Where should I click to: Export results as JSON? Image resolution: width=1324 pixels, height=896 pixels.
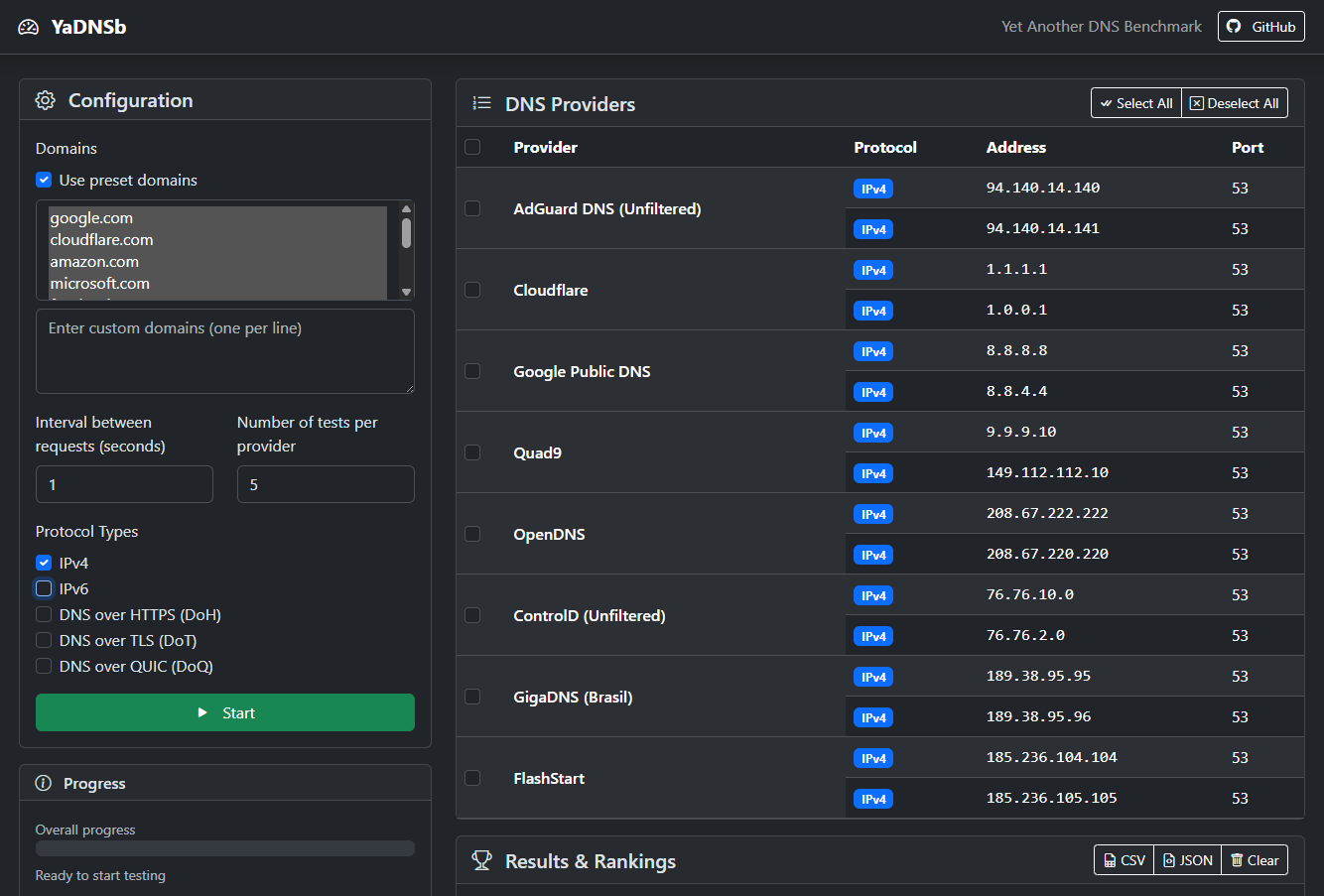pyautogui.click(x=1188, y=860)
